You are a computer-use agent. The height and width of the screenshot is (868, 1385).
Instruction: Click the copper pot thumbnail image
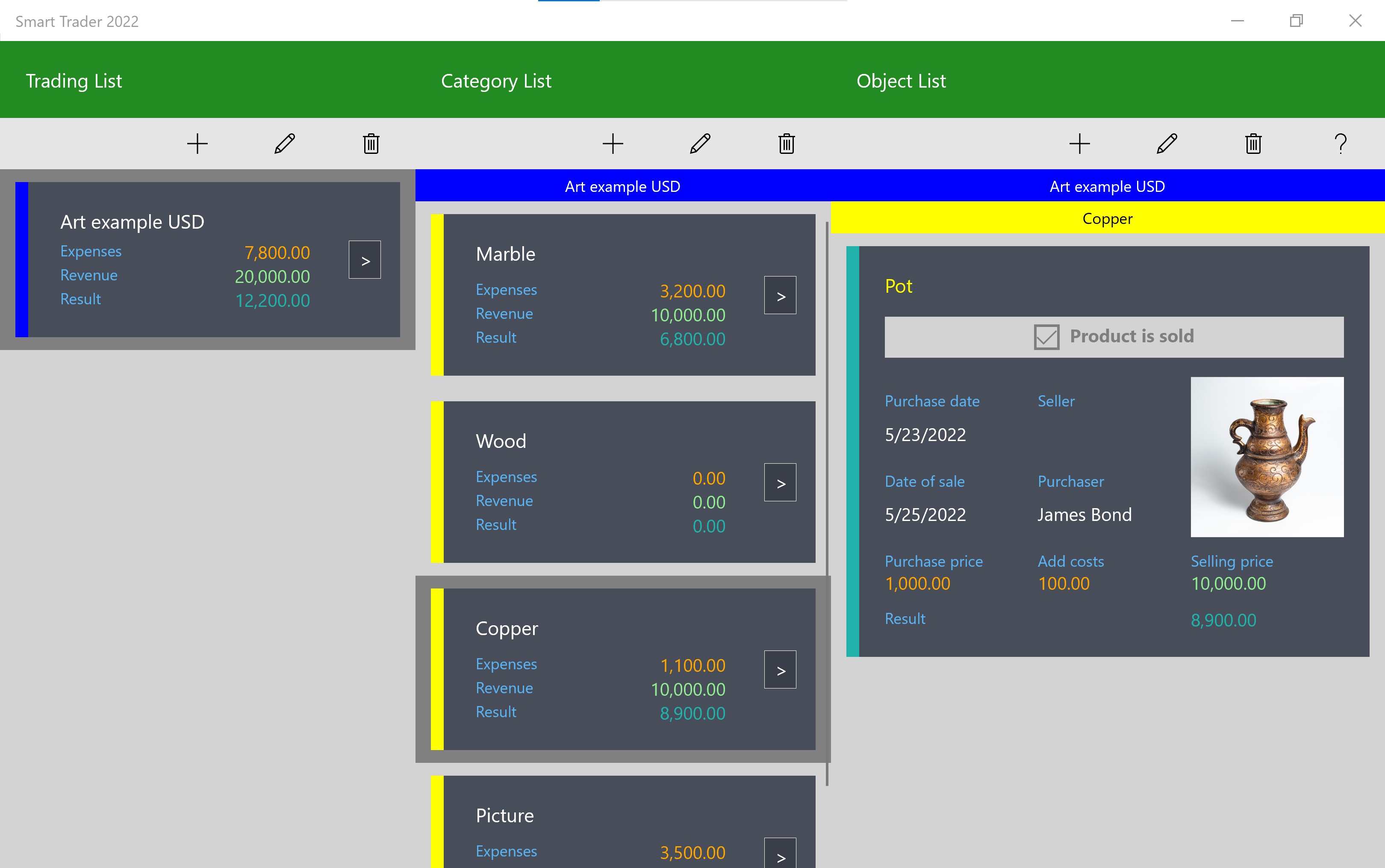pyautogui.click(x=1267, y=457)
